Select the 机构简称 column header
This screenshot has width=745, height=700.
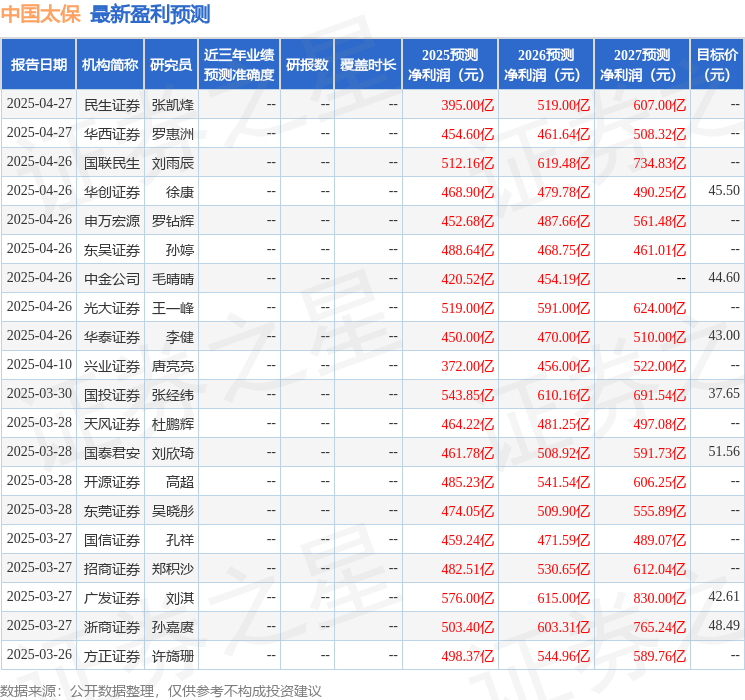click(x=110, y=65)
